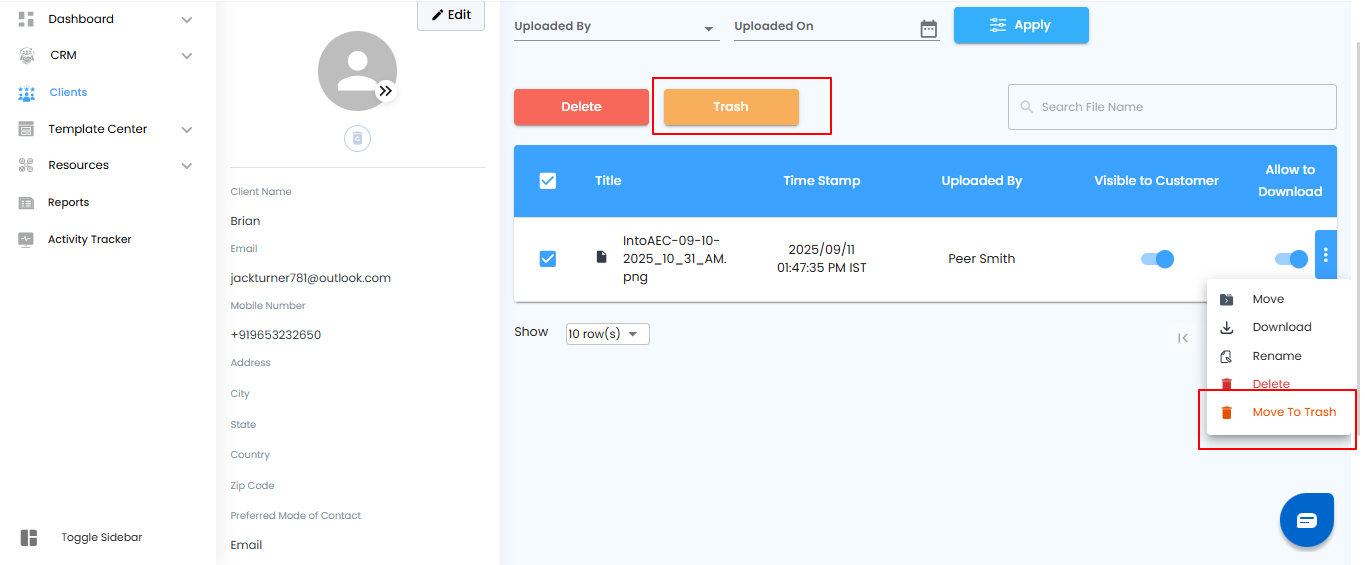This screenshot has width=1365, height=565.
Task: Click the Edit button
Action: pyautogui.click(x=451, y=15)
